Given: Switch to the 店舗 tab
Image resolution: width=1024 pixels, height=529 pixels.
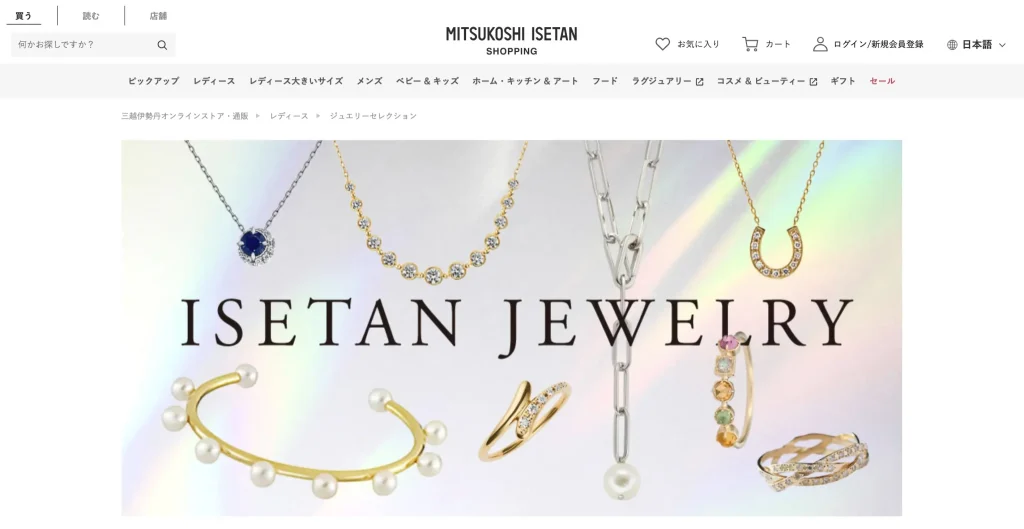Looking at the screenshot, I should pos(158,16).
